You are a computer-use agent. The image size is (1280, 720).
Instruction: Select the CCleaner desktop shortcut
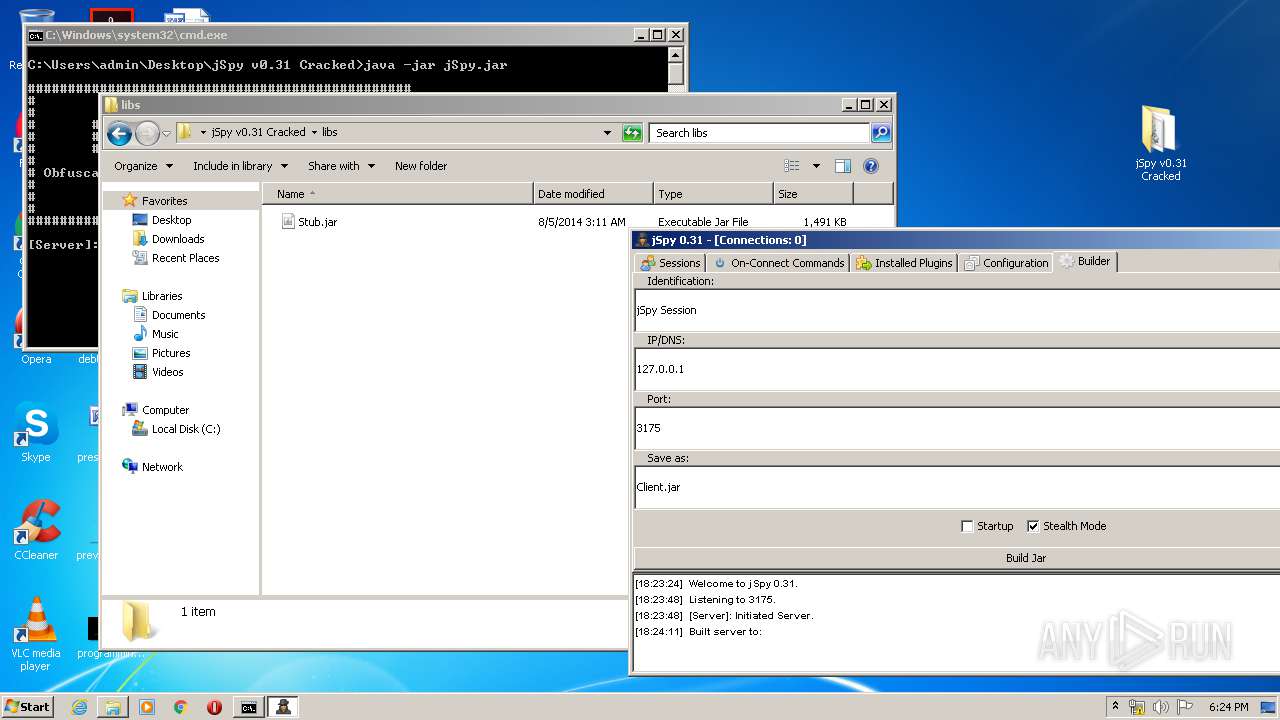click(36, 530)
